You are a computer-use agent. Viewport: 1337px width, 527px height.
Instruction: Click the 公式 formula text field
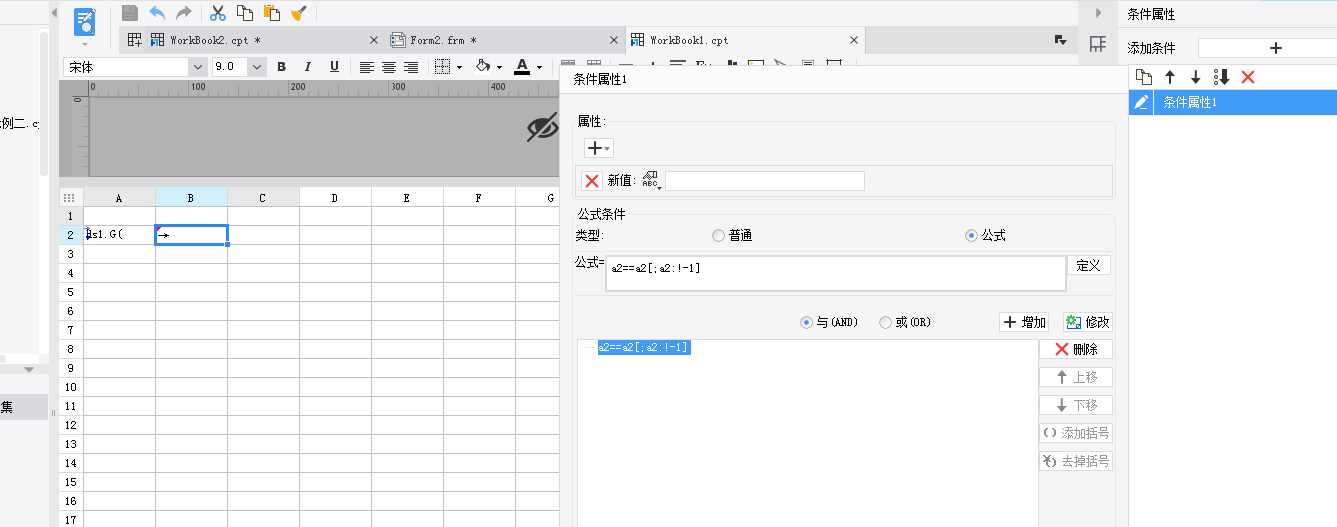[x=836, y=273]
